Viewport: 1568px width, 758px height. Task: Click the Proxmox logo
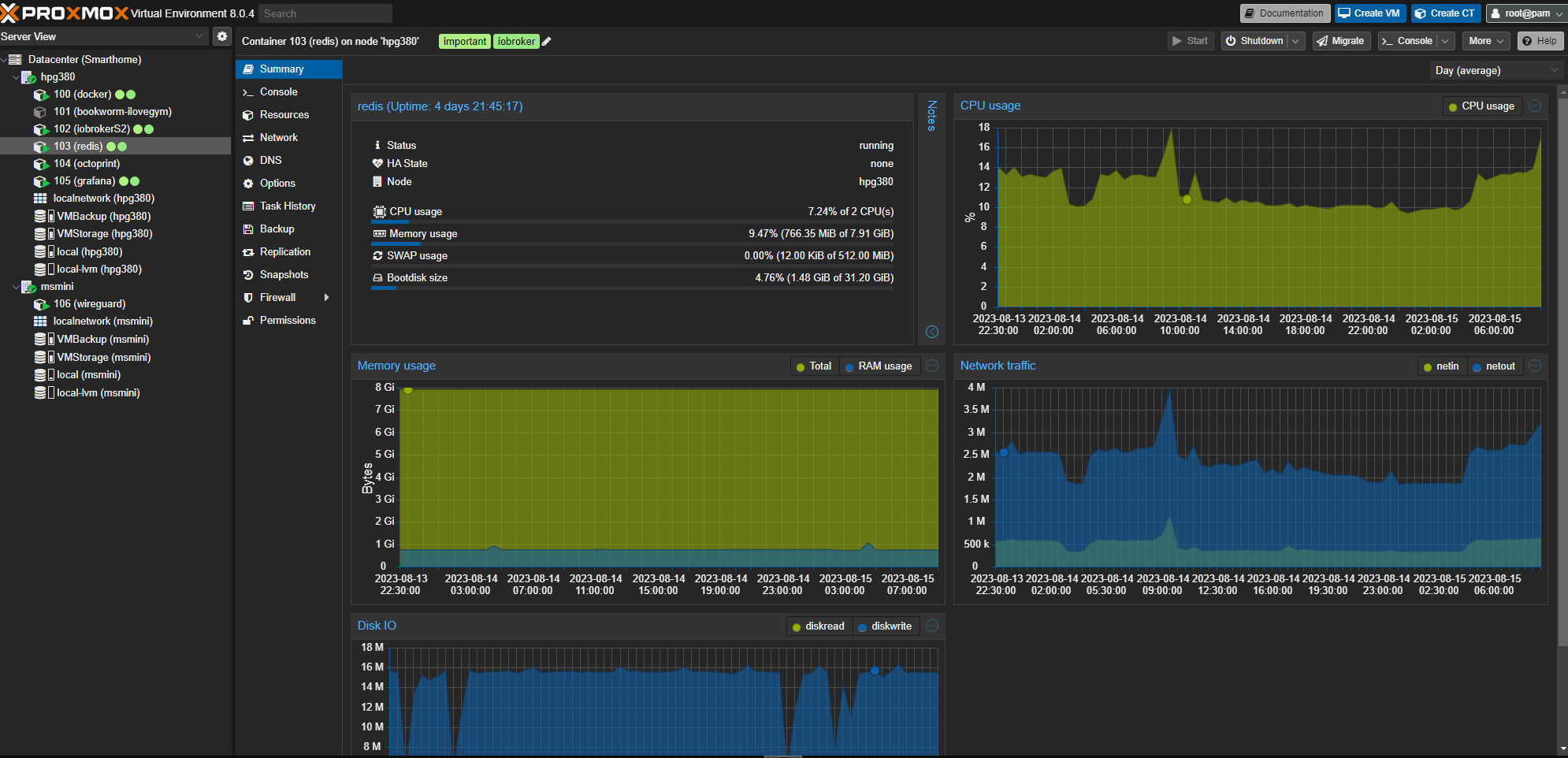(x=65, y=13)
